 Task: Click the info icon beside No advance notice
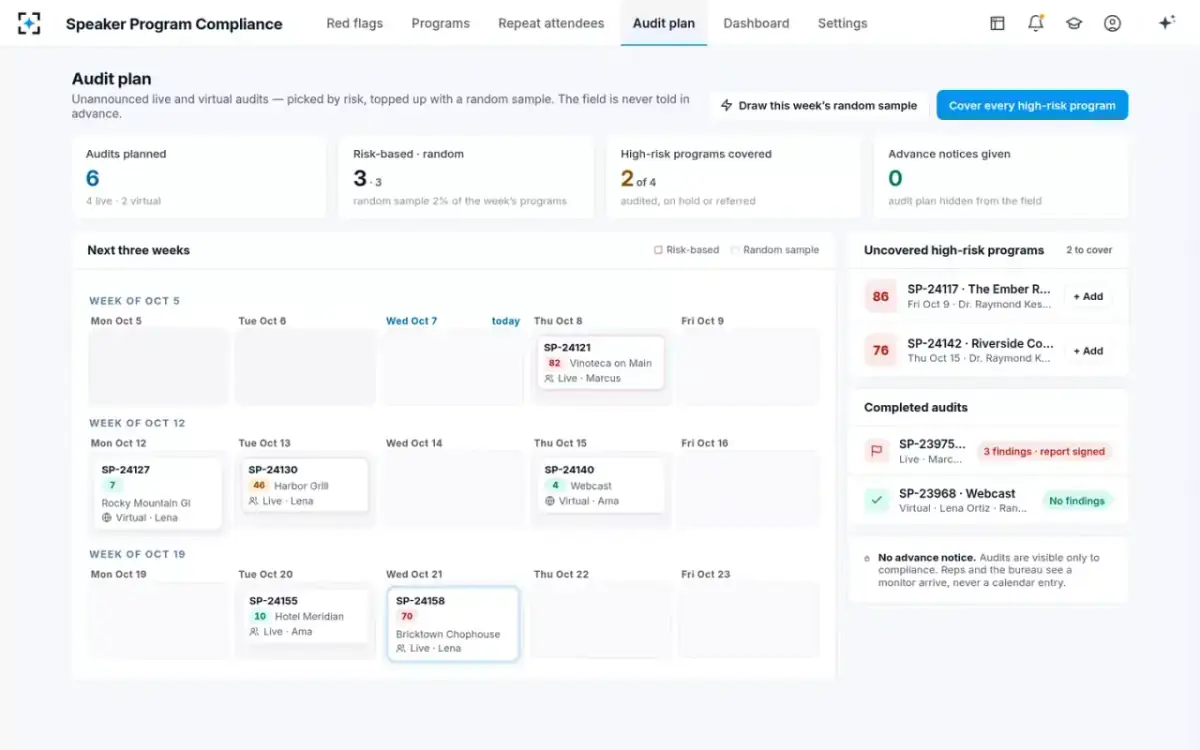866,558
